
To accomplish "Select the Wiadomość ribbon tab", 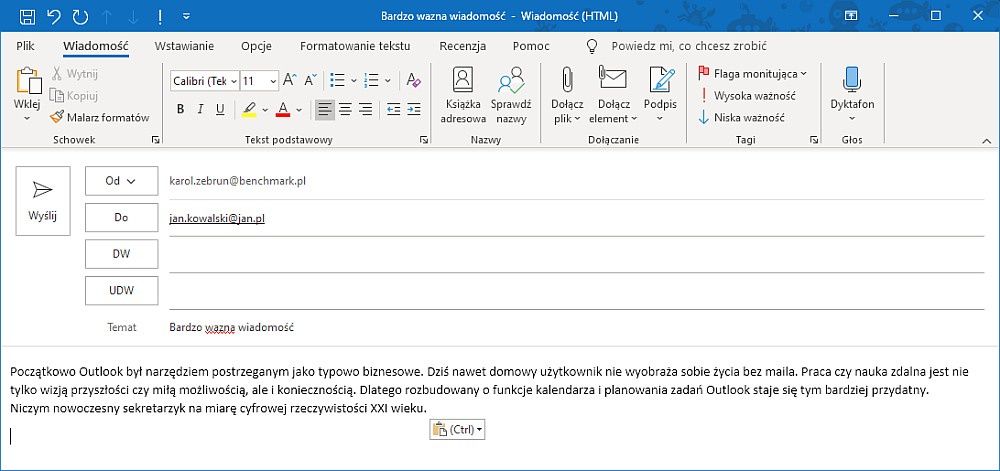I will click(96, 46).
